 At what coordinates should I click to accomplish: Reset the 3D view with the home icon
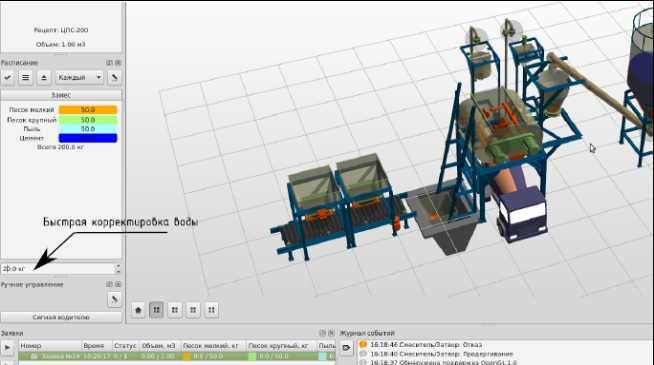pos(138,310)
